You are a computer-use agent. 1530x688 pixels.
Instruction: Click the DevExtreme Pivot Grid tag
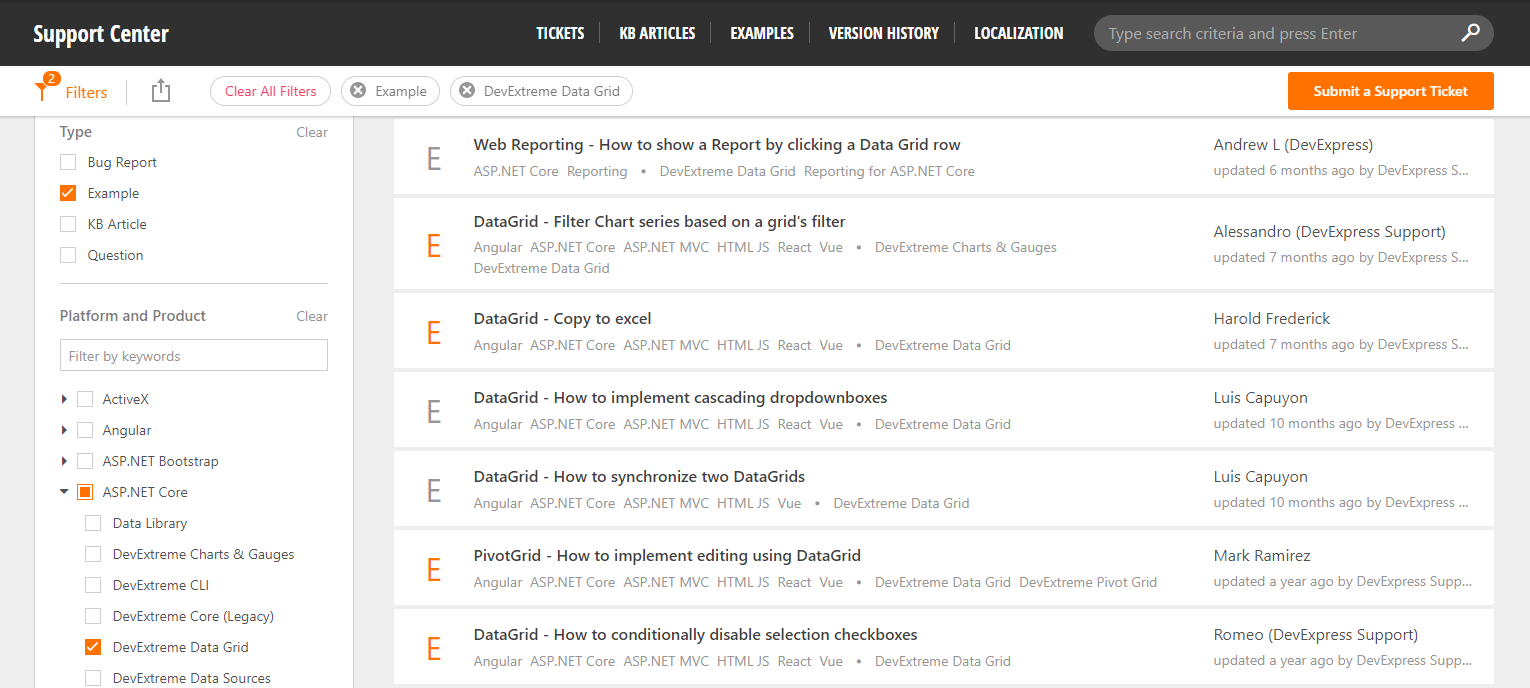[1088, 582]
